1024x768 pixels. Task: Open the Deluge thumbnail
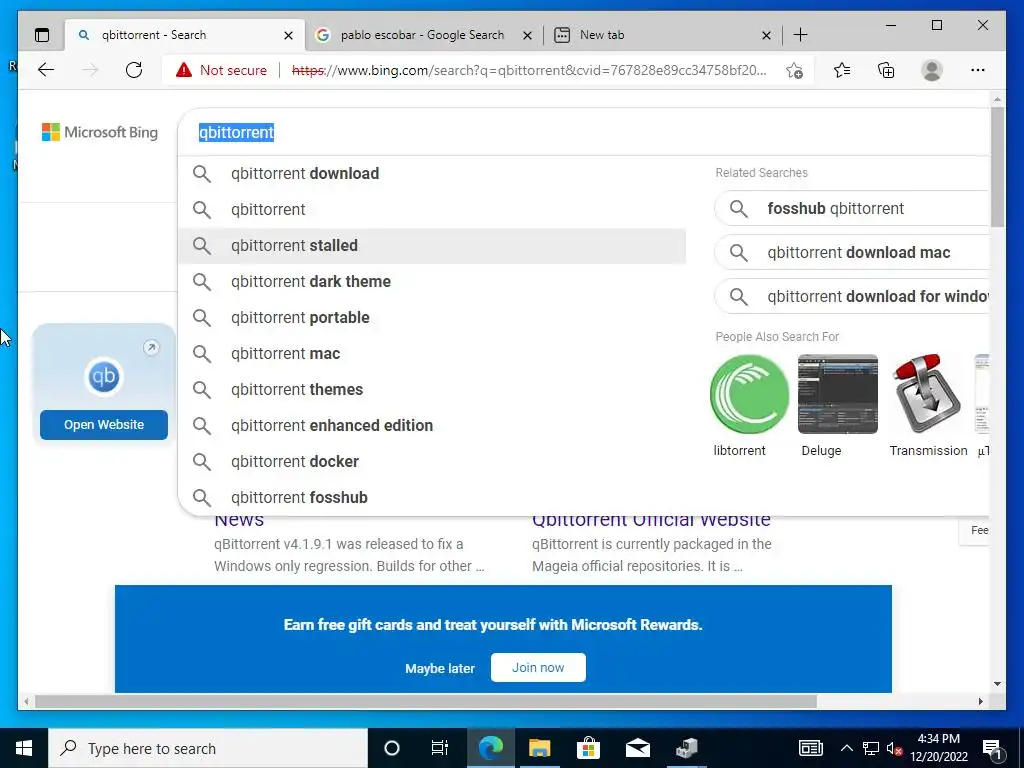(x=838, y=394)
